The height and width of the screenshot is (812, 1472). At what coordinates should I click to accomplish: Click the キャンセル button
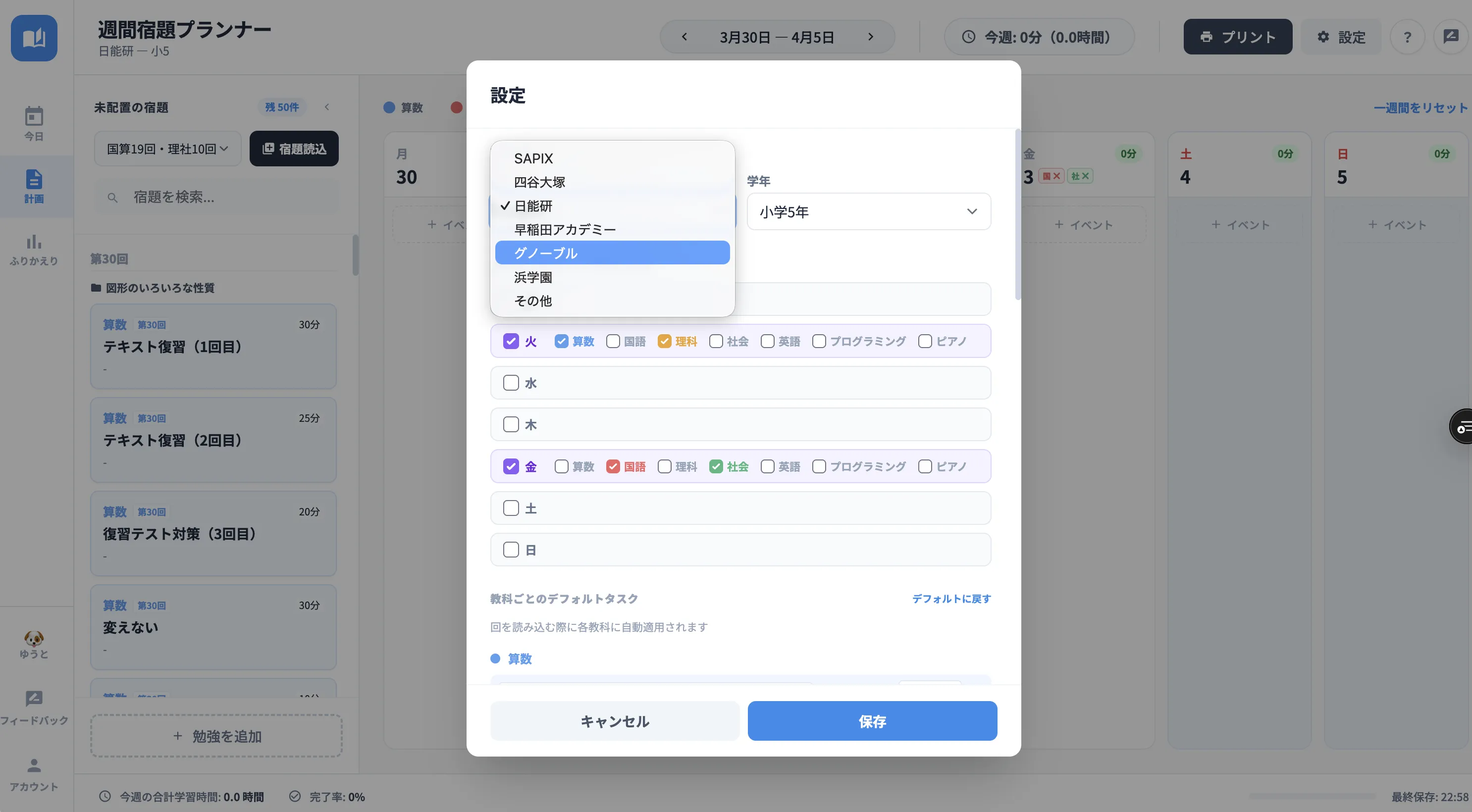(x=615, y=721)
